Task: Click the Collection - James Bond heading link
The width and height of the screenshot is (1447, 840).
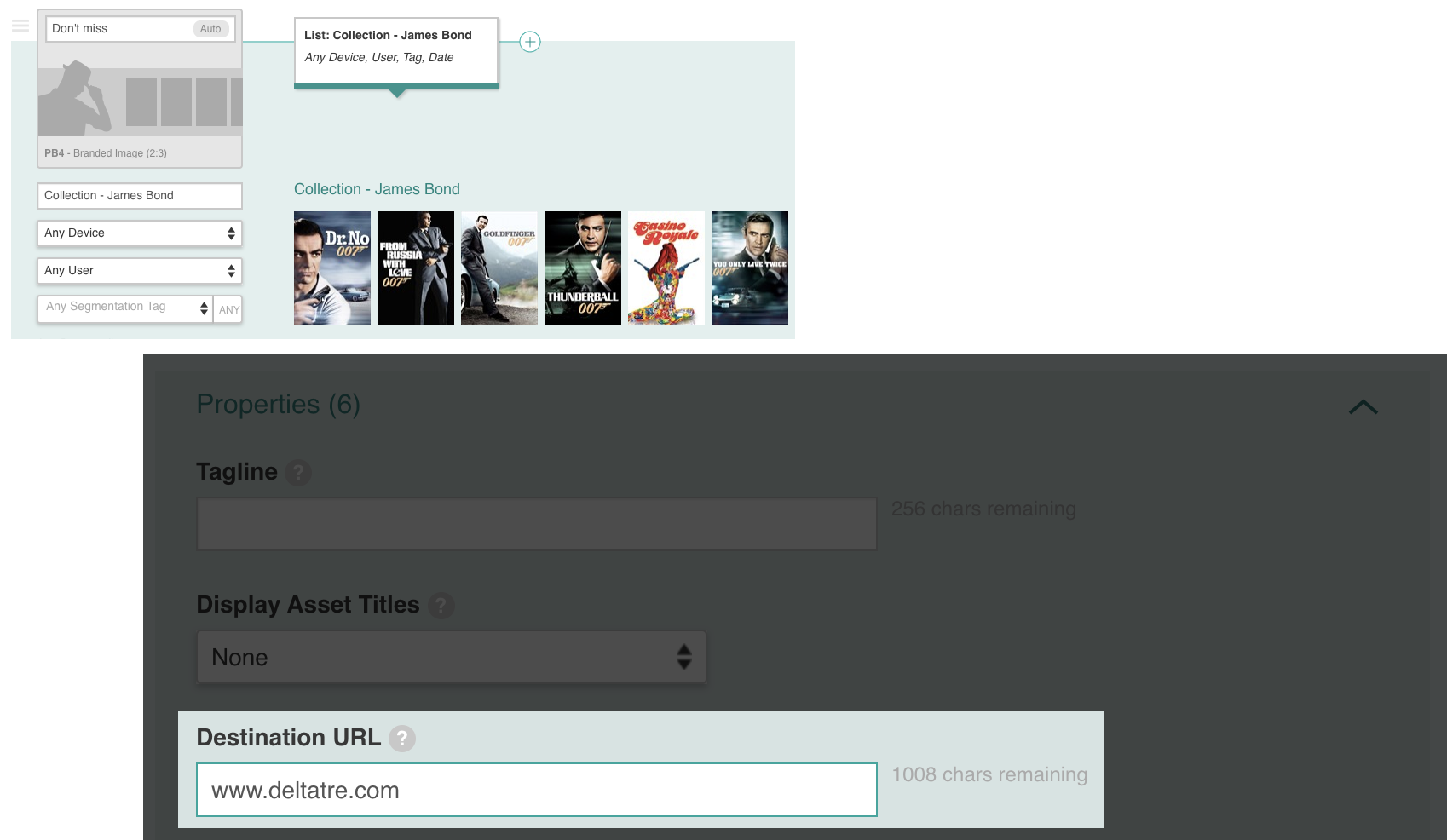Action: pyautogui.click(x=377, y=189)
